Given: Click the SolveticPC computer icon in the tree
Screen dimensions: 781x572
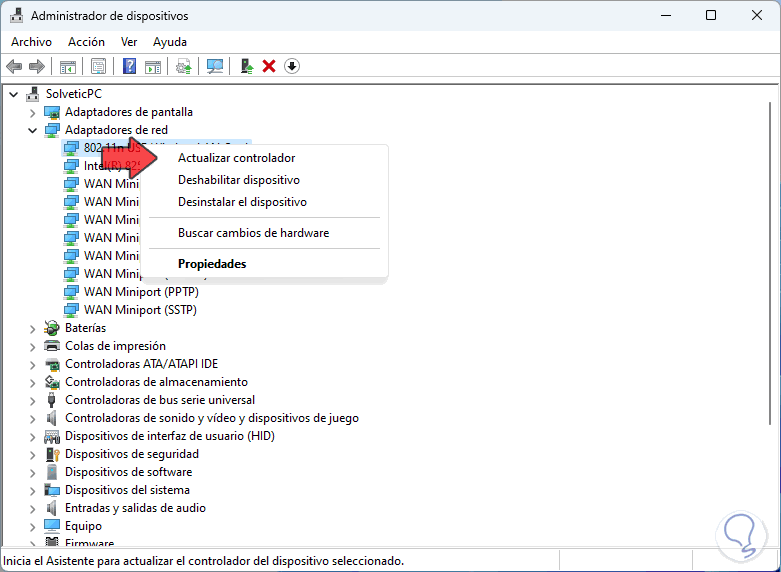Looking at the screenshot, I should 33,94.
